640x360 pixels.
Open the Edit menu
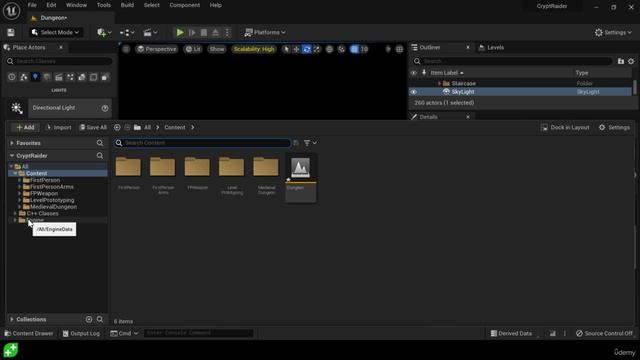tap(51, 5)
